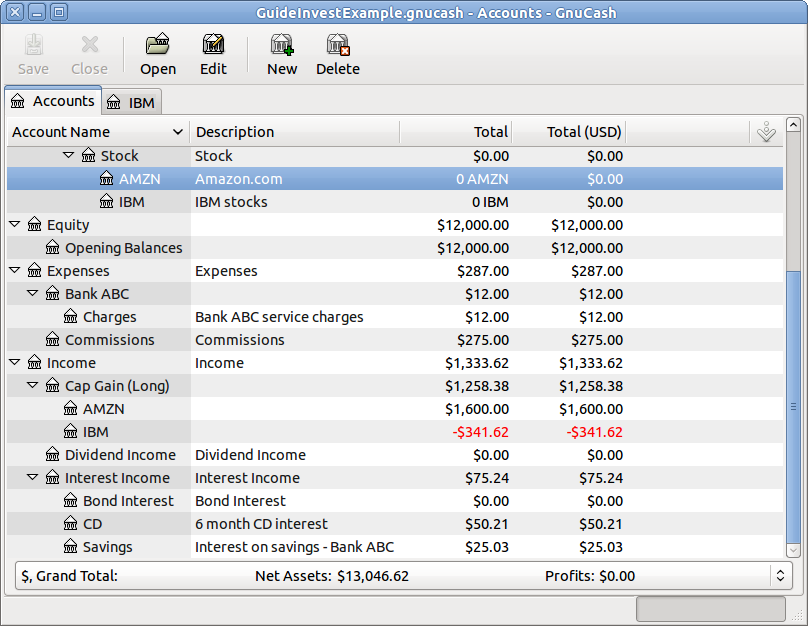The height and width of the screenshot is (626, 808).
Task: Click the $287.00 Expenses total cell
Action: [x=483, y=271]
